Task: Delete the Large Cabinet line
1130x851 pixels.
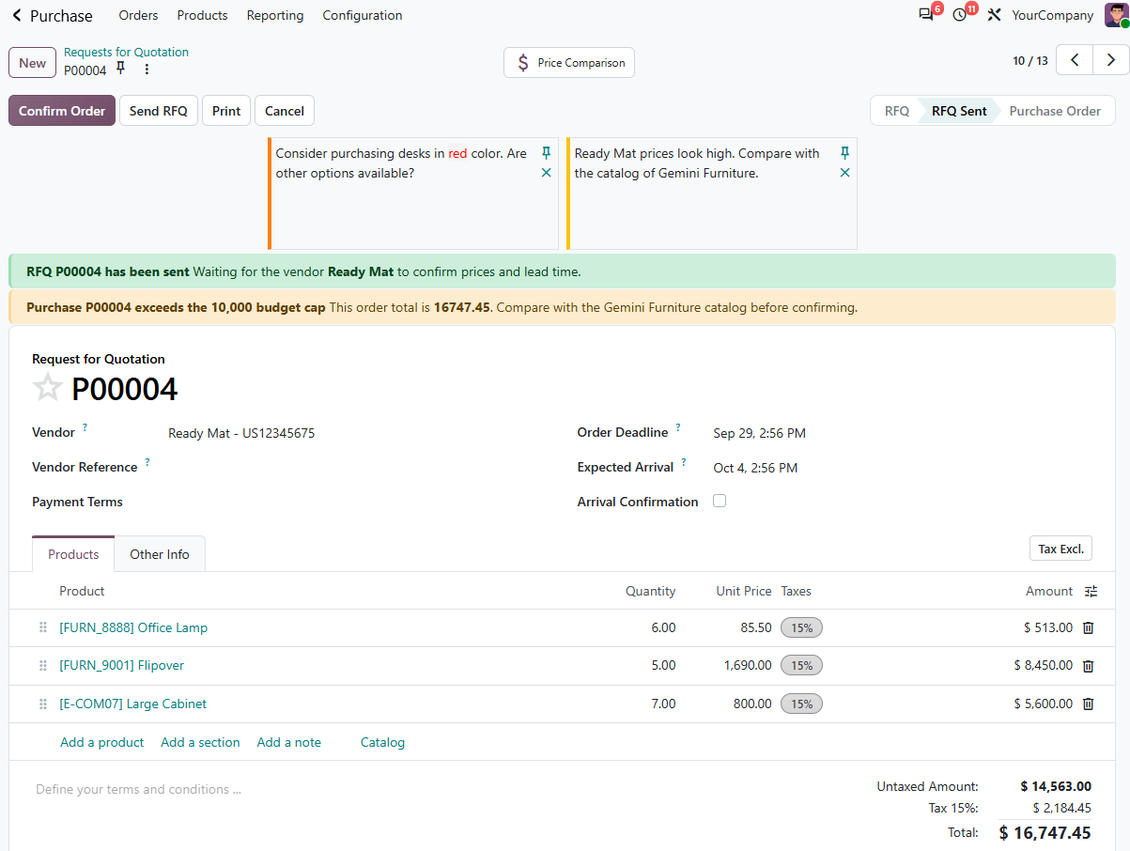Action: pos(1088,704)
